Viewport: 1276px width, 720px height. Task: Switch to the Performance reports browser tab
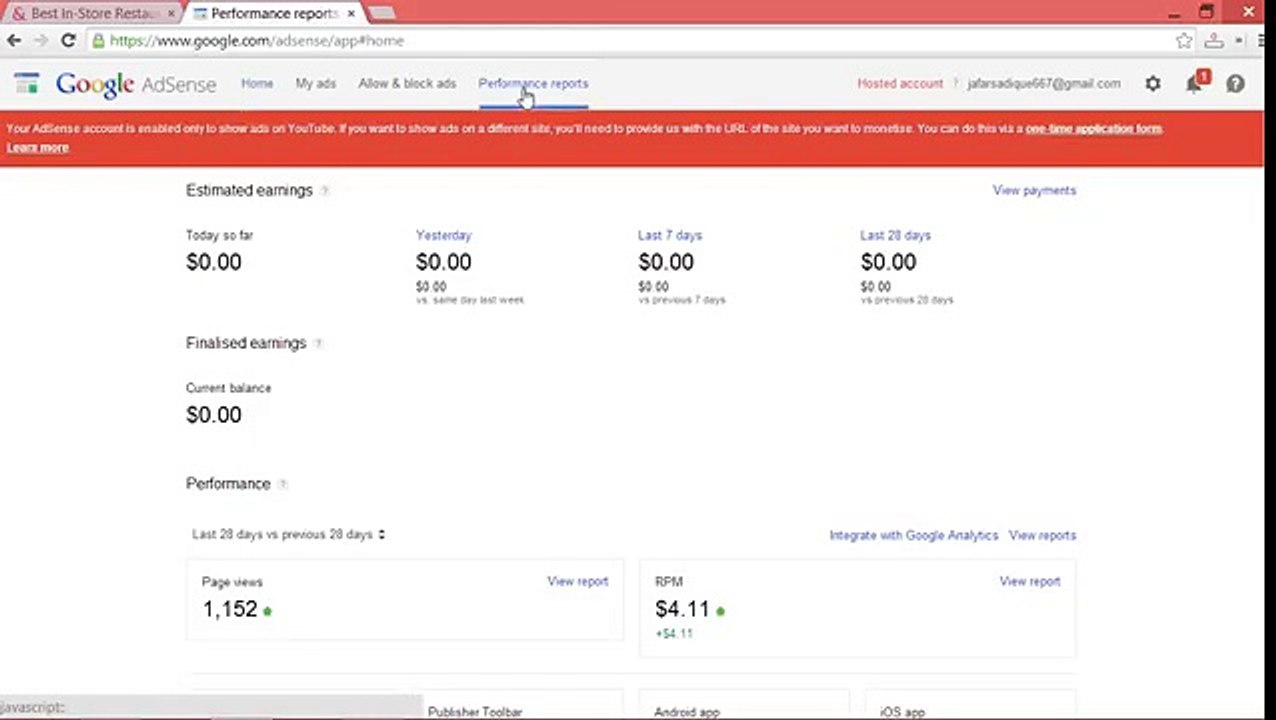tap(272, 14)
